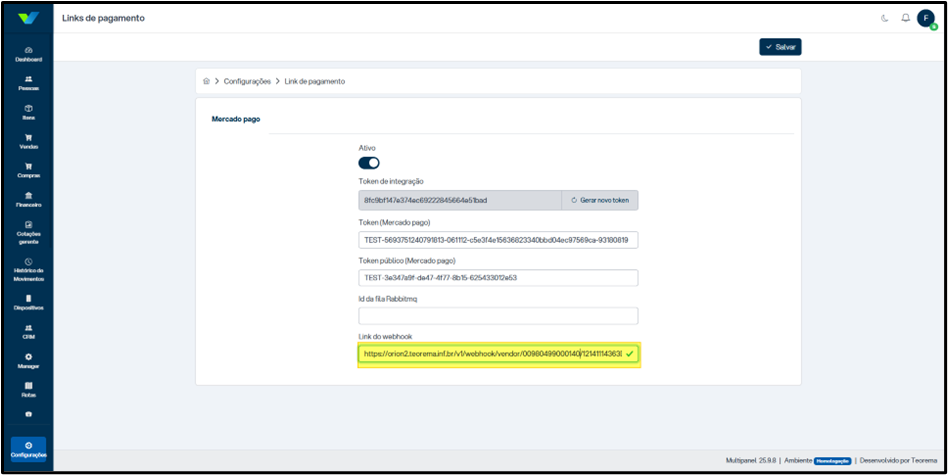This screenshot has width=948, height=475.
Task: Go to Itens in the sidebar
Action: coord(28,112)
